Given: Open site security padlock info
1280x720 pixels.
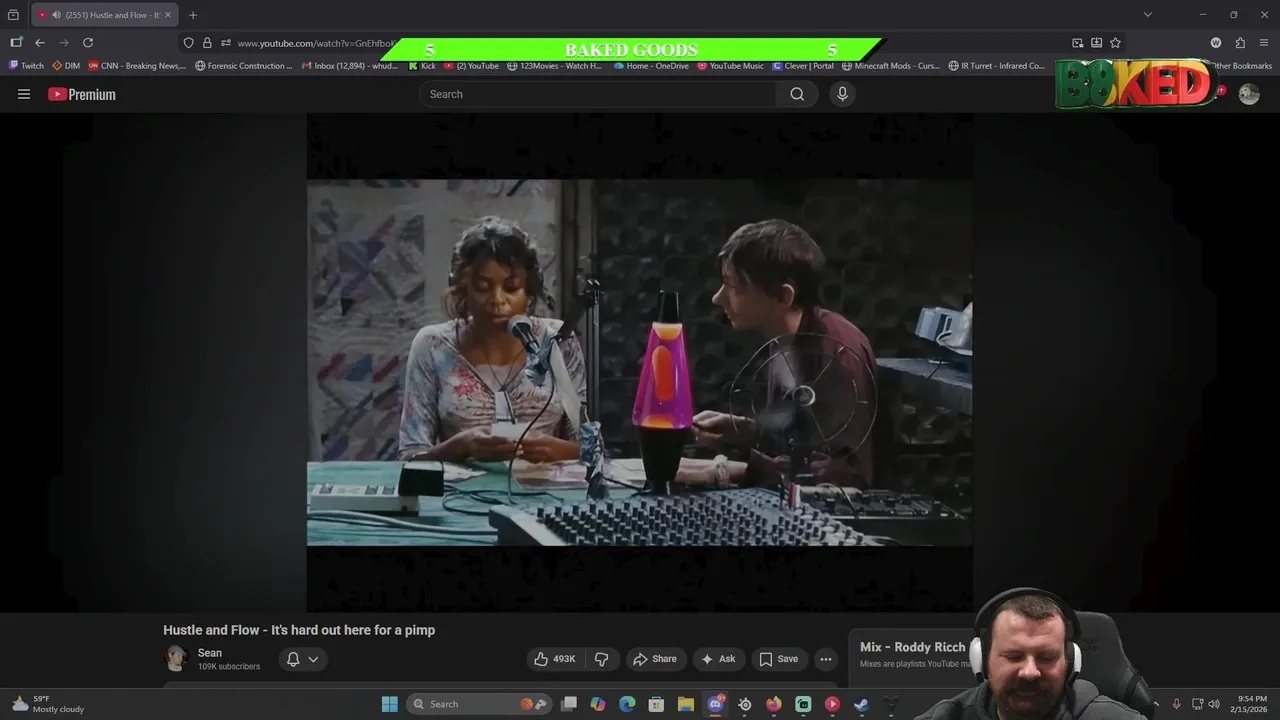Looking at the screenshot, I should [x=207, y=43].
